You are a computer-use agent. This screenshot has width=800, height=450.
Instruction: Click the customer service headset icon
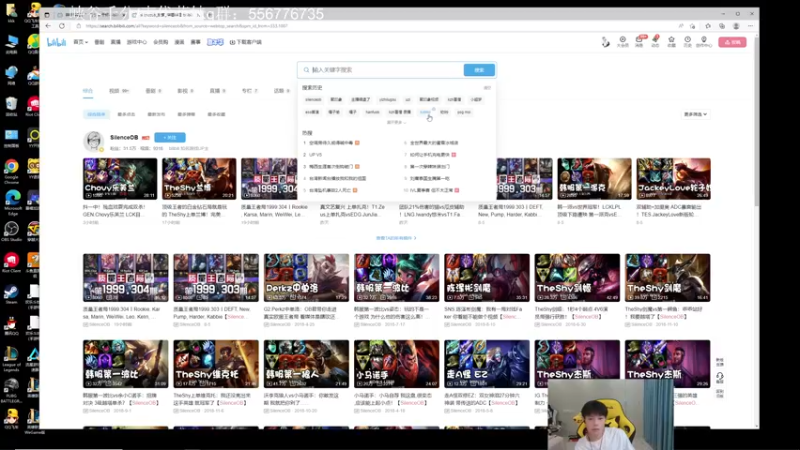coord(719,377)
